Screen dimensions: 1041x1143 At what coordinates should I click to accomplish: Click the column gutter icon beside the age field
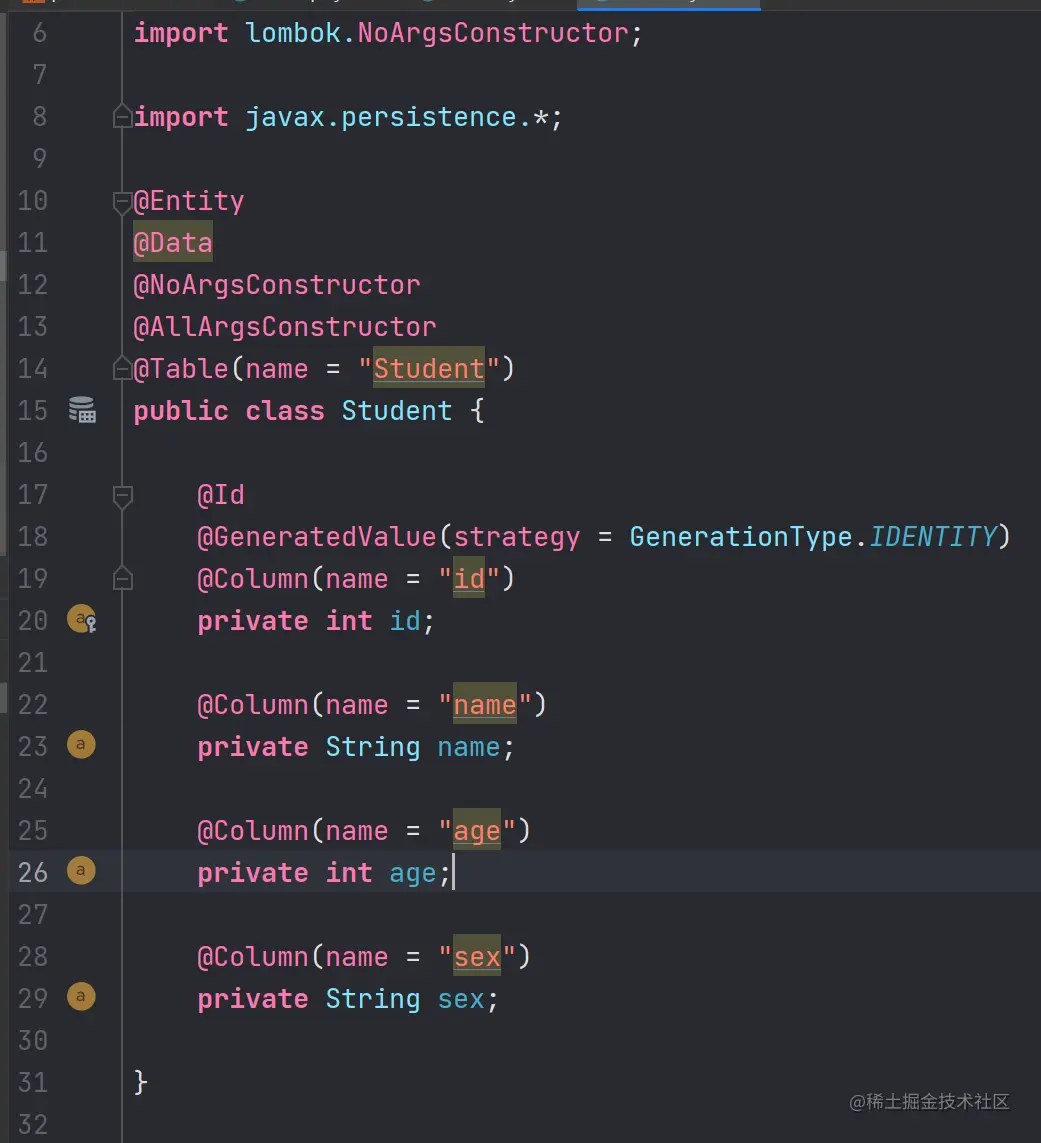click(81, 871)
